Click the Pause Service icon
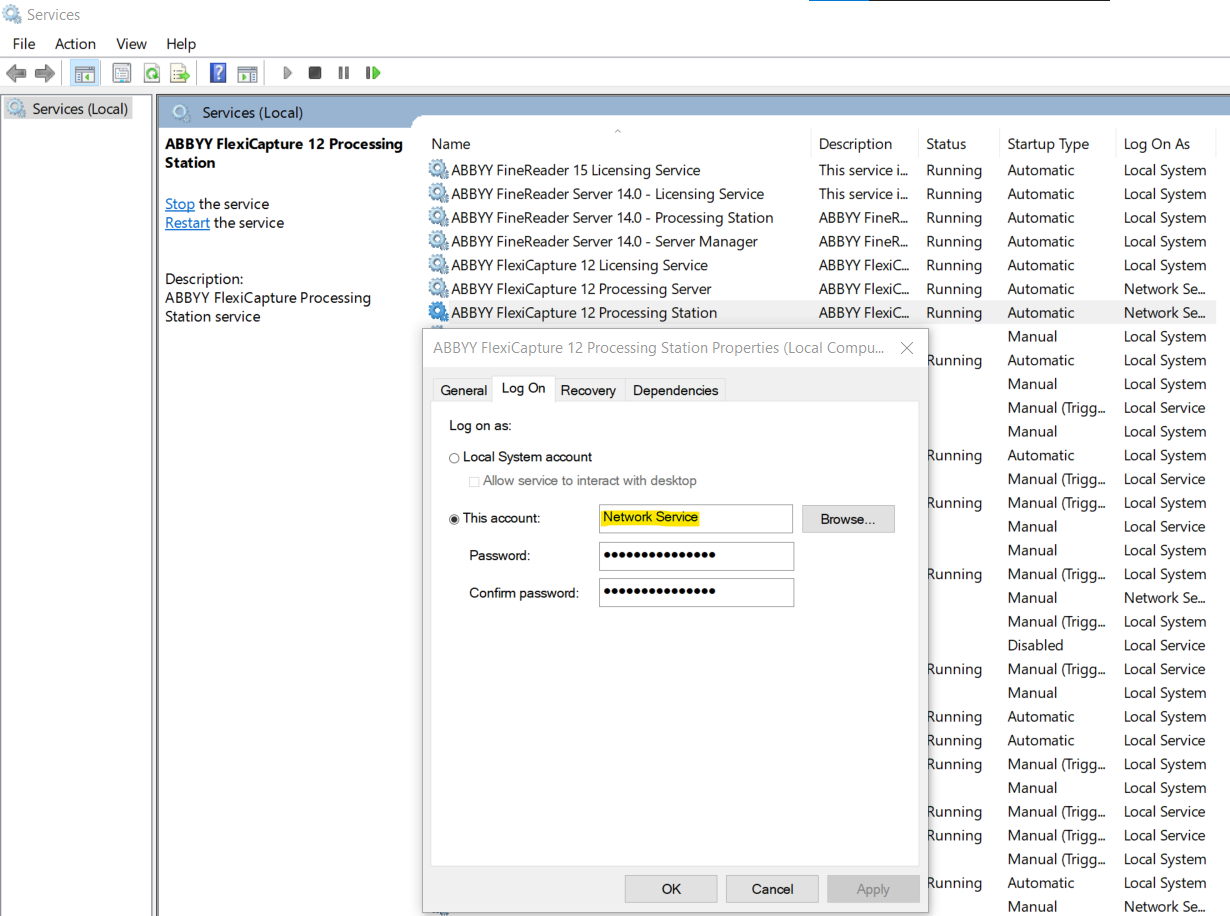Image resolution: width=1230 pixels, height=916 pixels. (344, 73)
